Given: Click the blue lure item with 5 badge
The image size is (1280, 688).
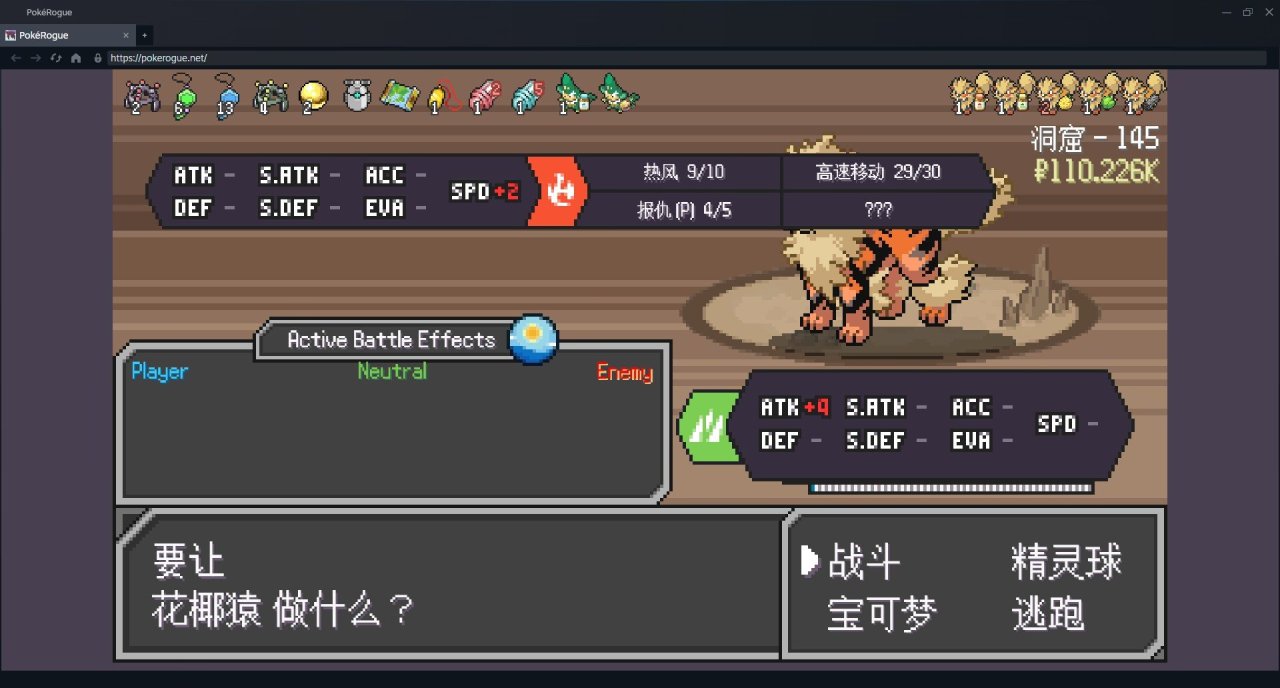Looking at the screenshot, I should coord(527,96).
